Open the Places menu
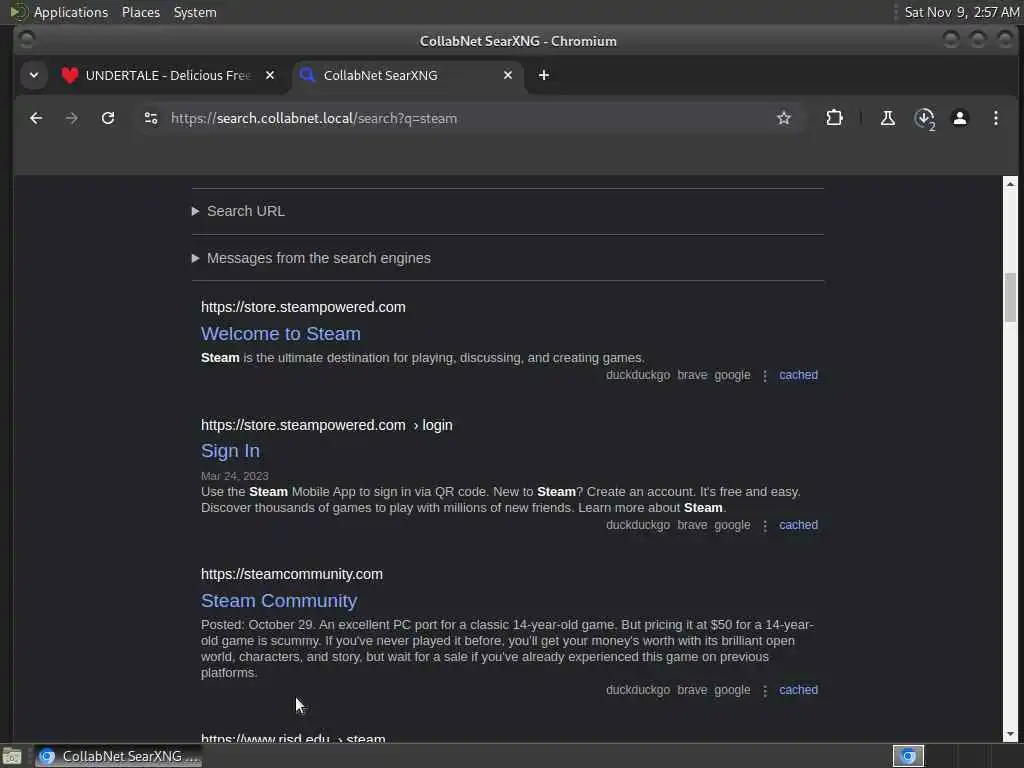Screen dimensions: 1024x768 [x=140, y=12]
